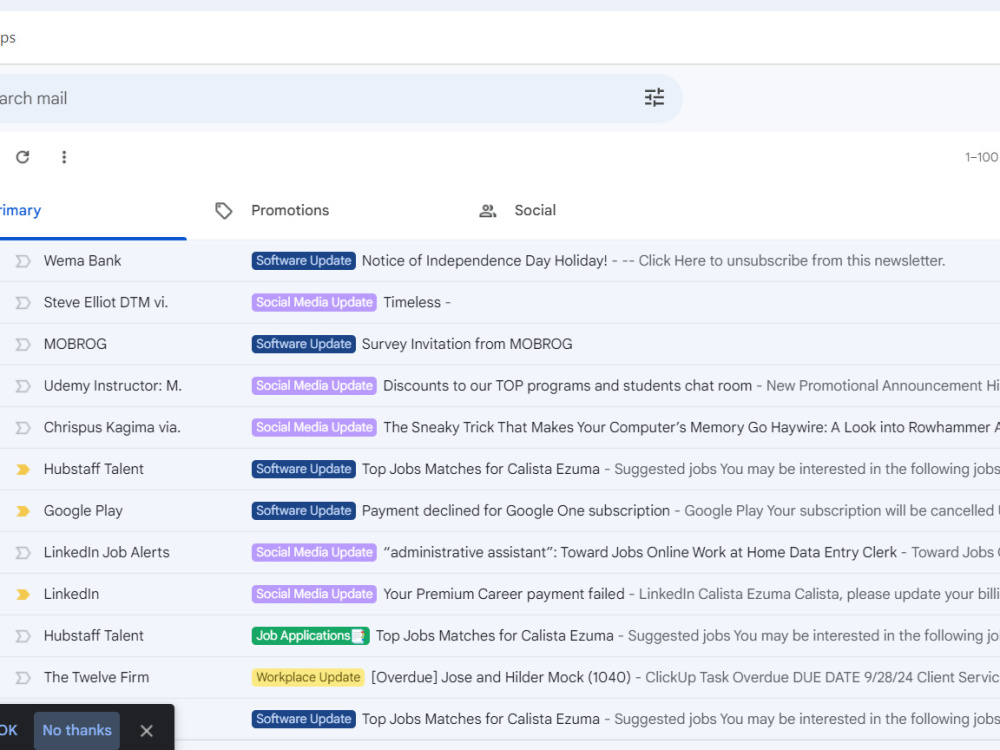Click the Workplace Update label
The height and width of the screenshot is (750, 1000).
point(308,677)
